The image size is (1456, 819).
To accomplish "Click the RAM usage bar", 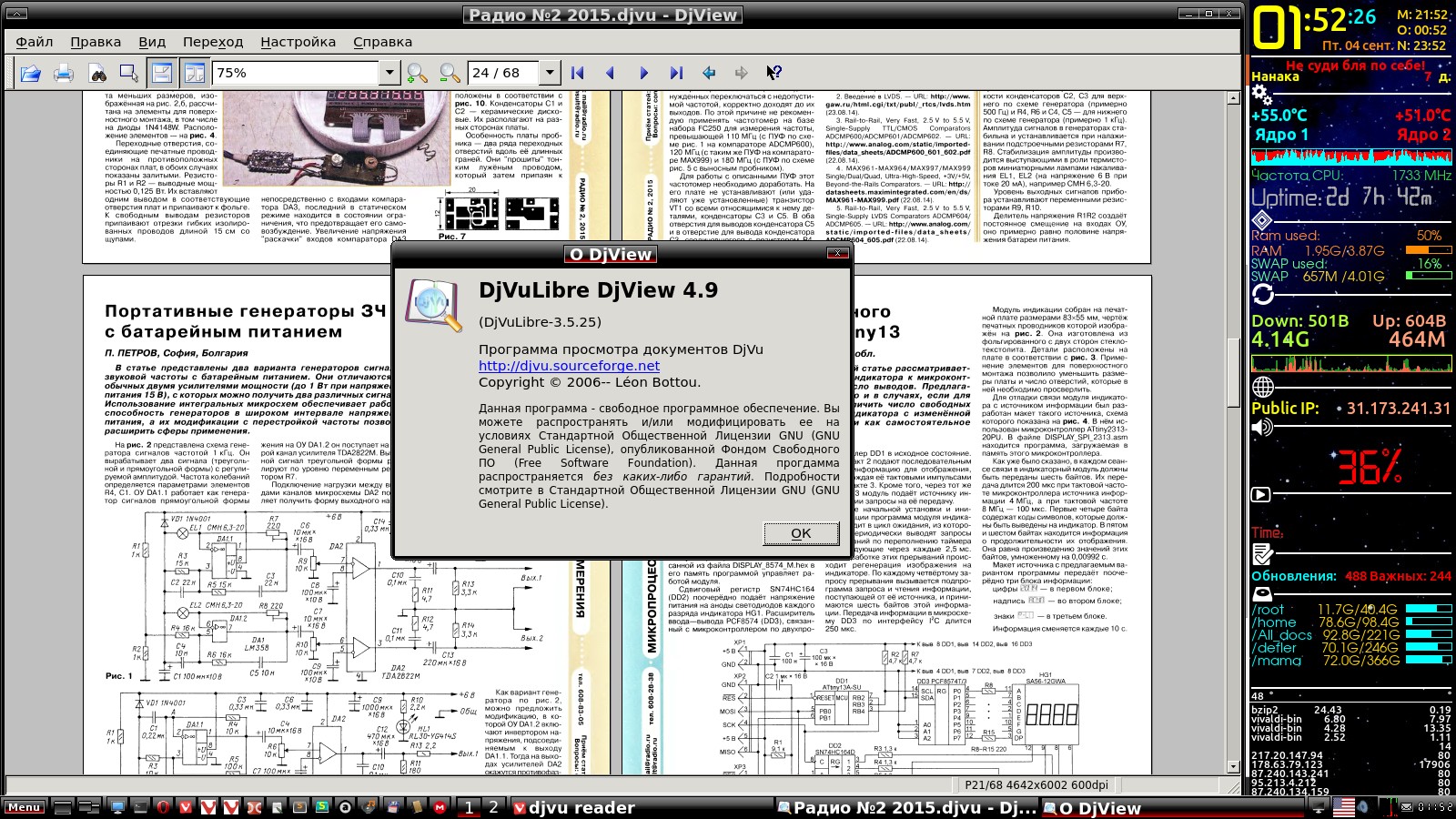I will 1429,250.
